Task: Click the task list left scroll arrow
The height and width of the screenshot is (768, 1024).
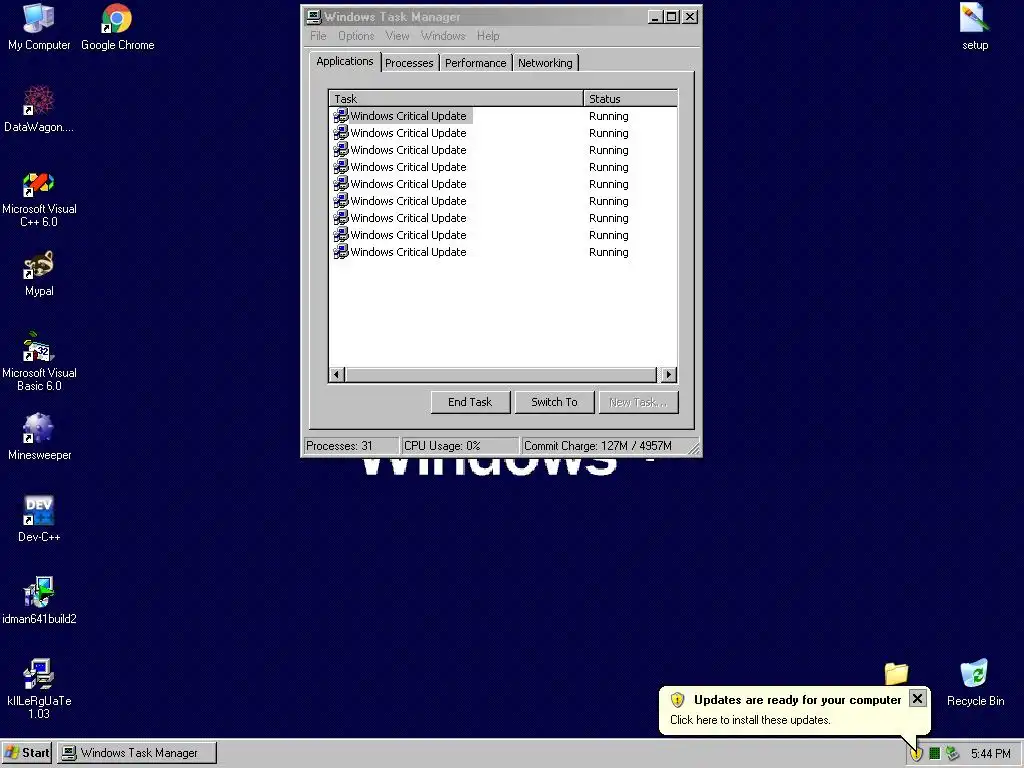Action: coord(337,375)
